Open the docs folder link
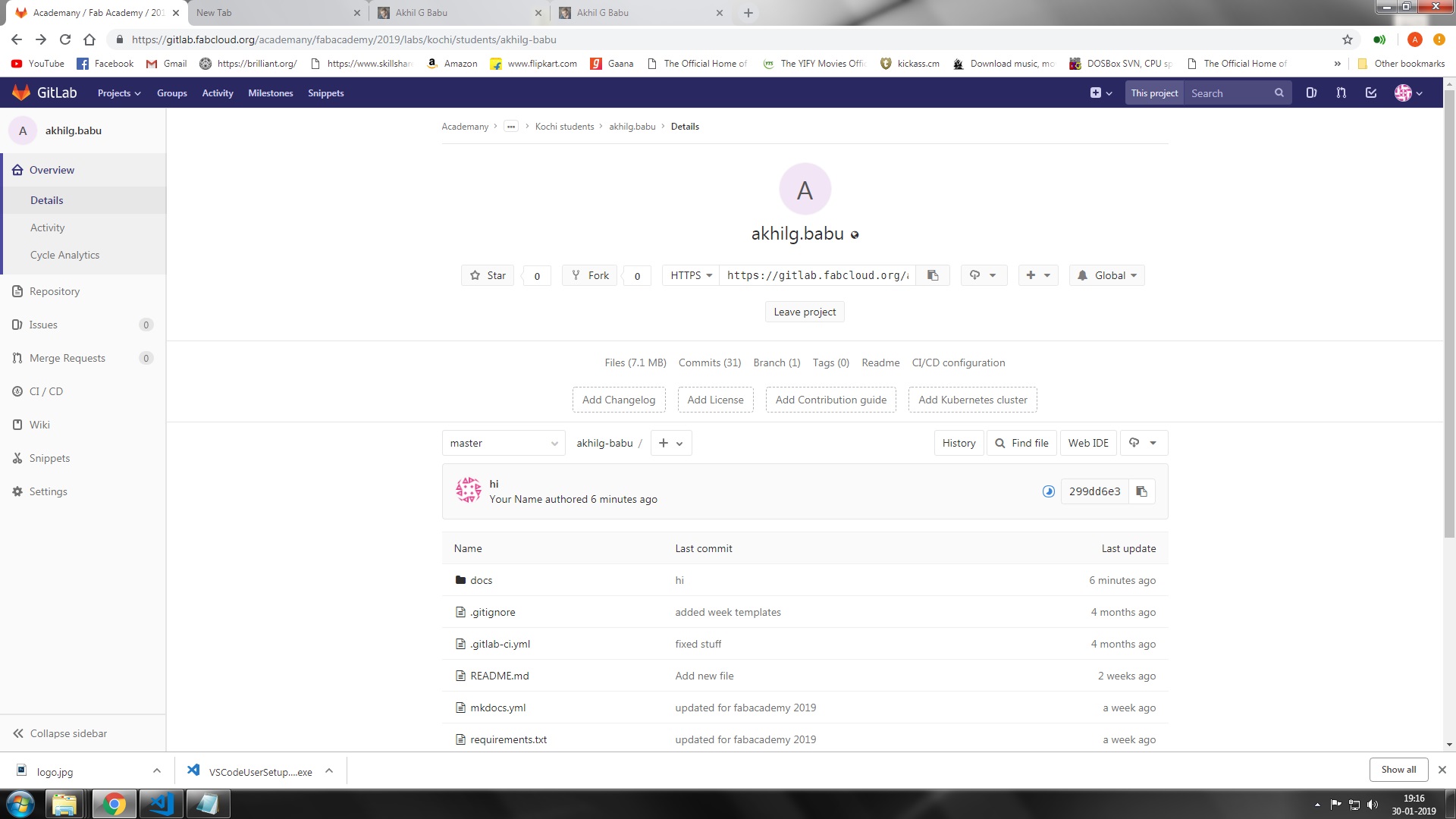The height and width of the screenshot is (819, 1456). click(481, 580)
